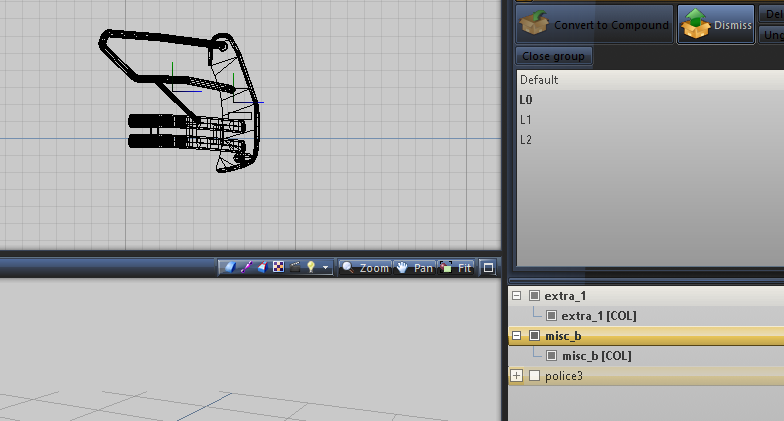Toggle the checkerboard texture icon

pos(278,268)
